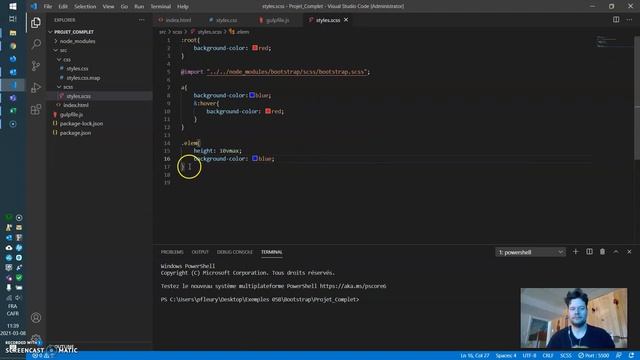
Task: Click CRLF line ending selector
Action: click(x=548, y=356)
